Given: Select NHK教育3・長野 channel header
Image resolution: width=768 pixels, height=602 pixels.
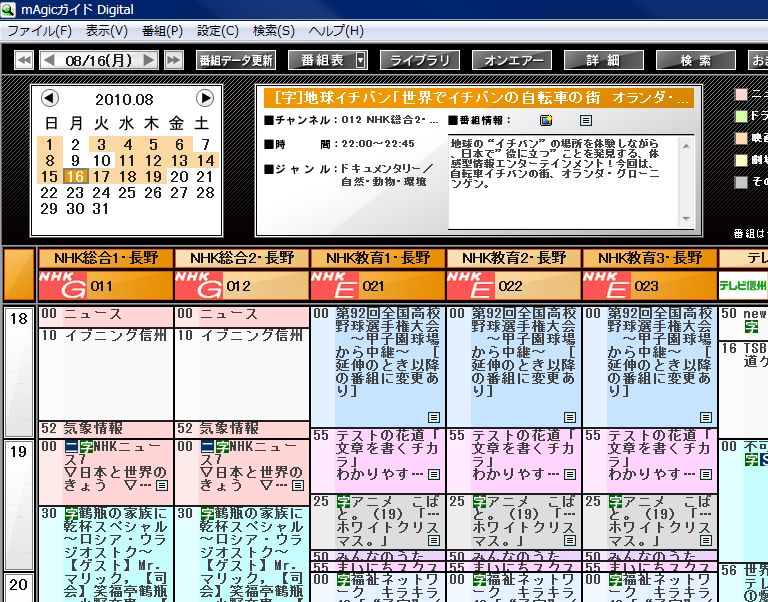Looking at the screenshot, I should click(650, 258).
